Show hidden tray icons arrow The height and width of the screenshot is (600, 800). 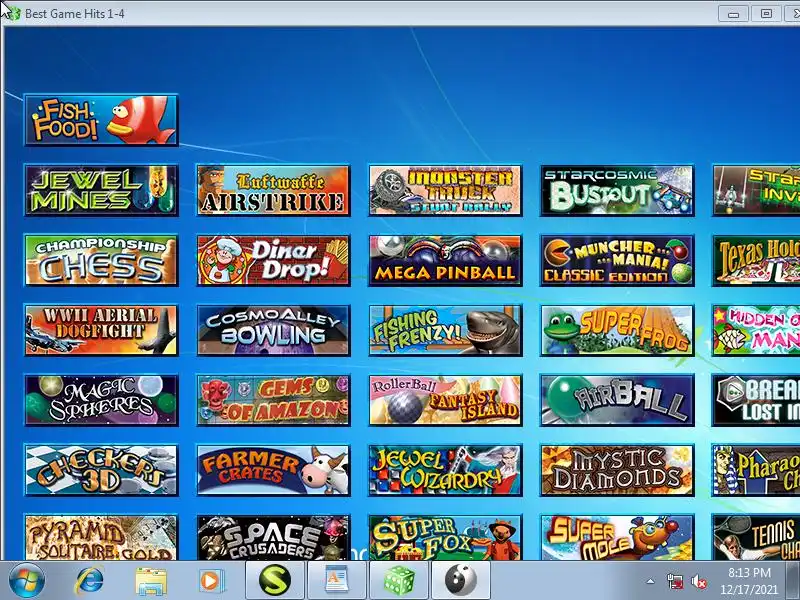651,581
